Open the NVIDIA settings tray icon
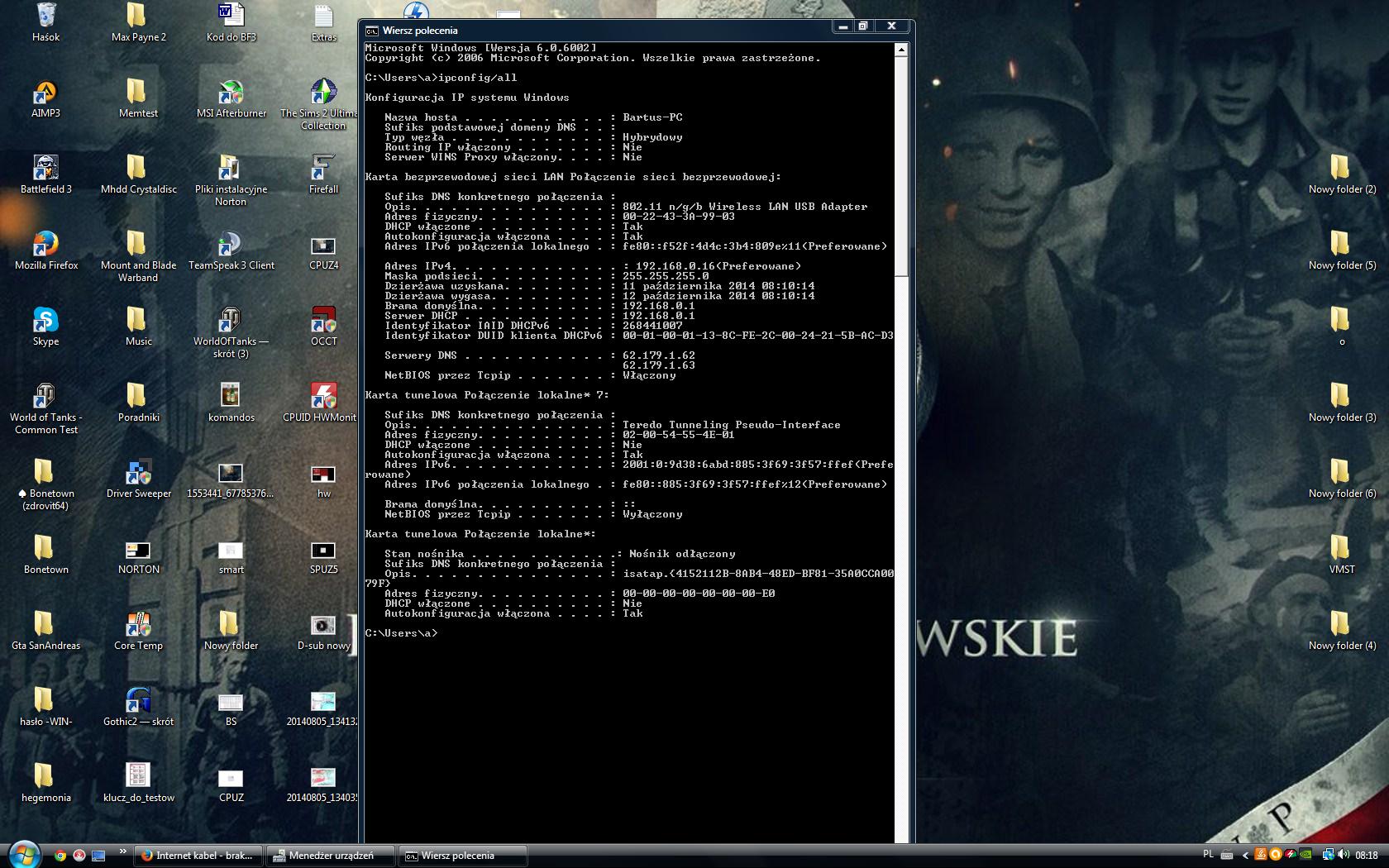Screen dimensions: 1389x868 point(1305,855)
